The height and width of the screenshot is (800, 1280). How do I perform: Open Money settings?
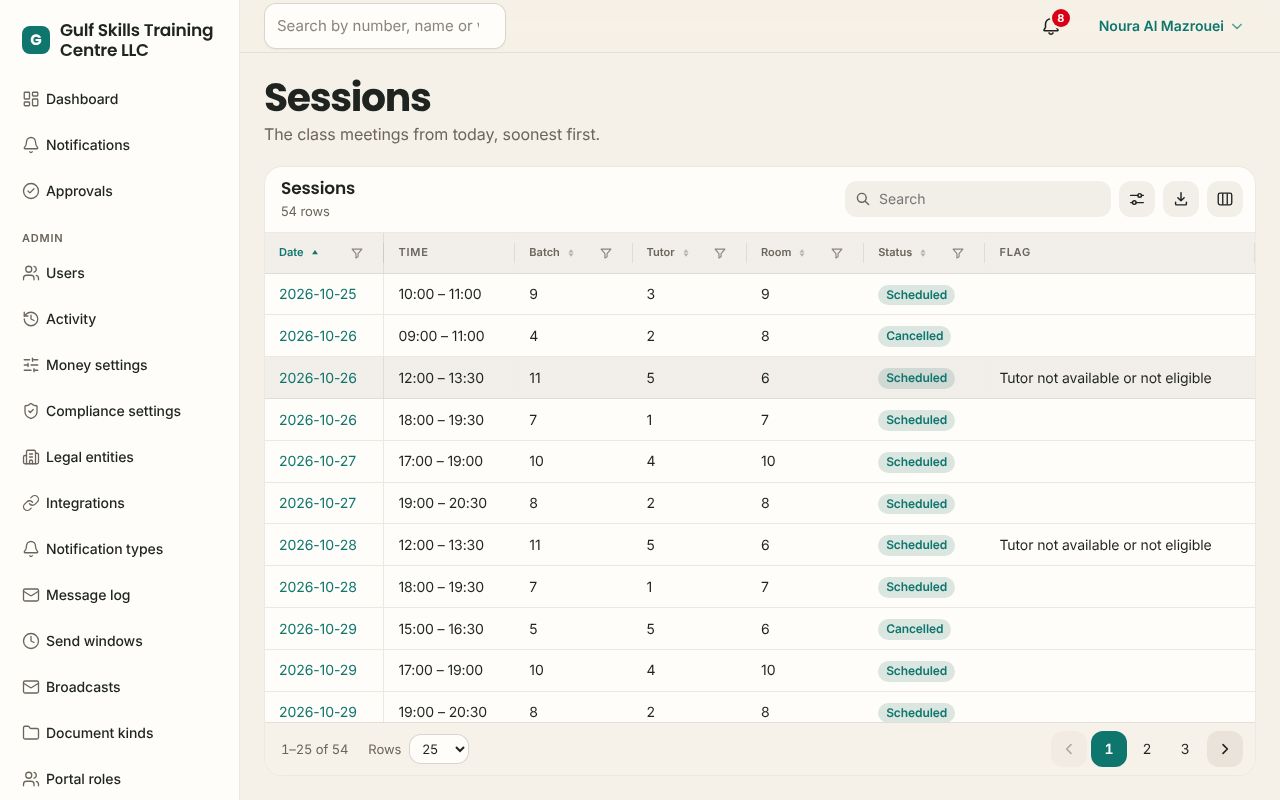pyautogui.click(x=120, y=365)
